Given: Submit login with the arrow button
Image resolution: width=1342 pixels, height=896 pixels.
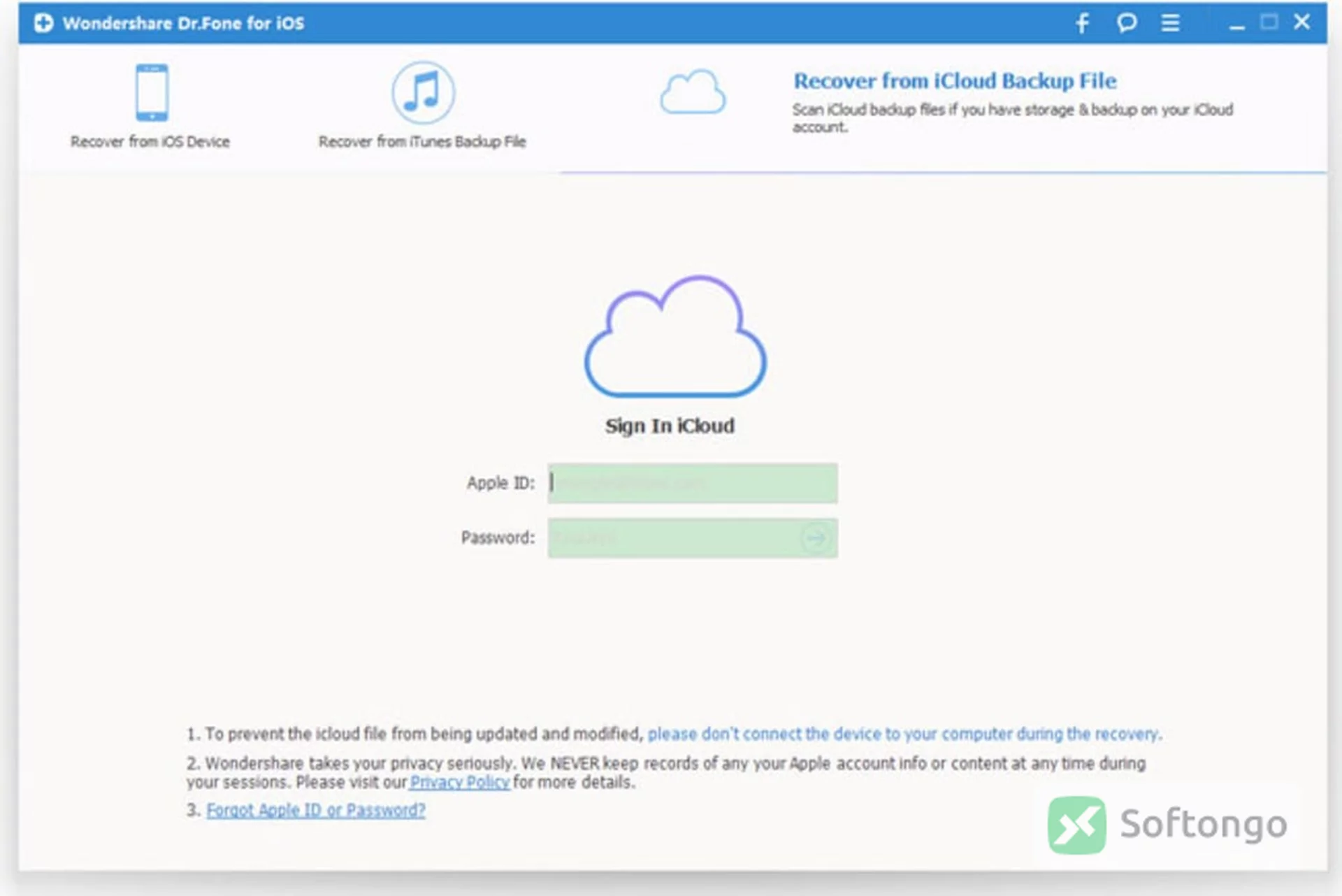Looking at the screenshot, I should [x=815, y=538].
